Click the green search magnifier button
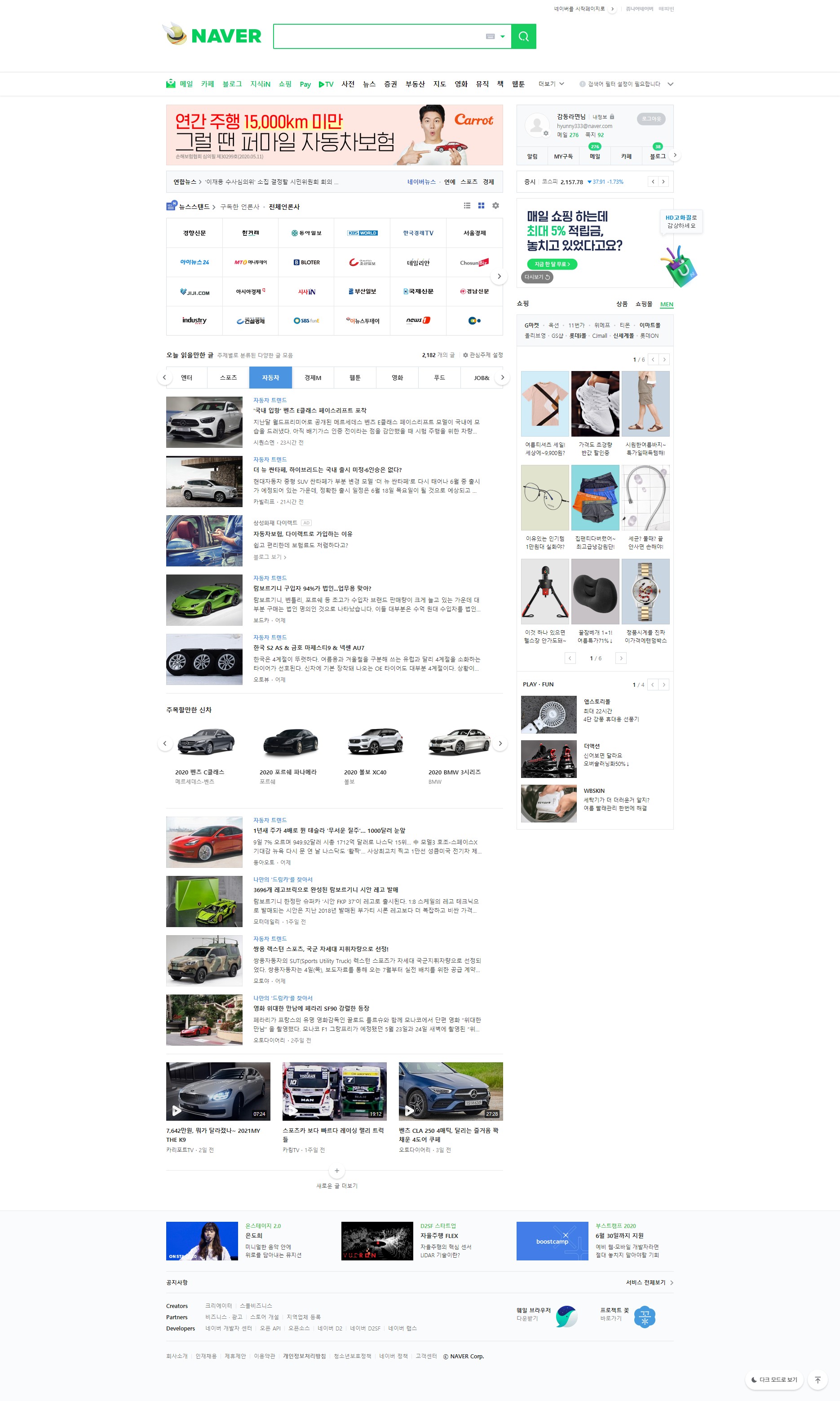840x1401 pixels. [524, 36]
